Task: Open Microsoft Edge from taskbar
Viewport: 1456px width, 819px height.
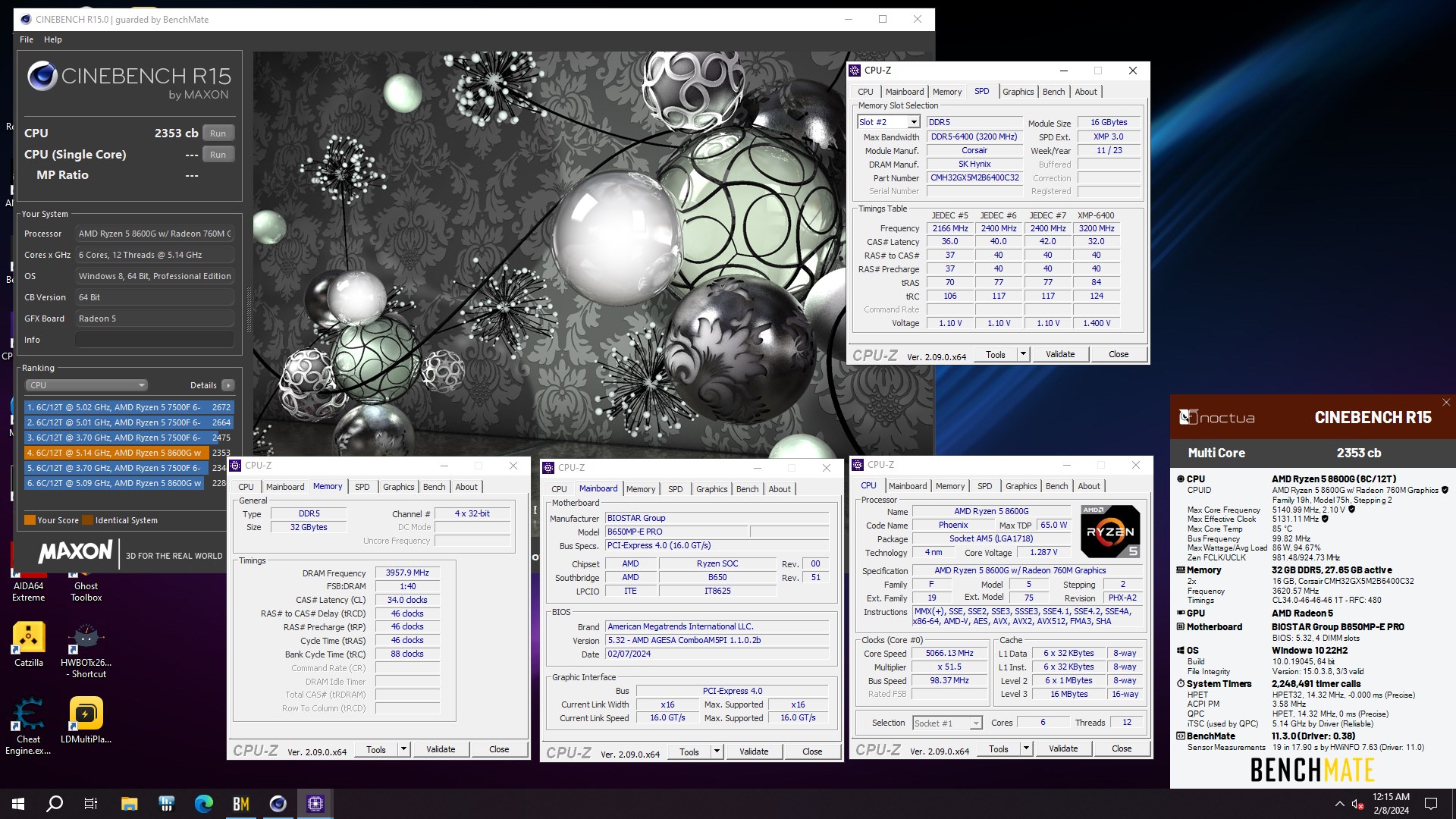Action: pyautogui.click(x=203, y=803)
